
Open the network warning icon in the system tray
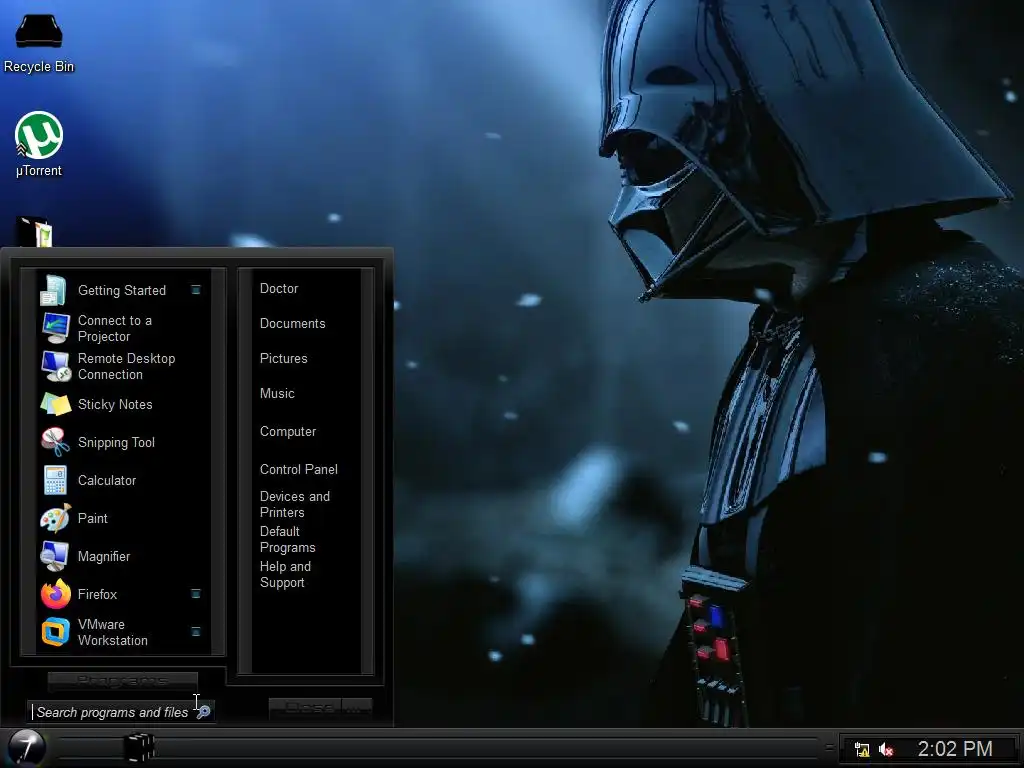click(x=862, y=750)
